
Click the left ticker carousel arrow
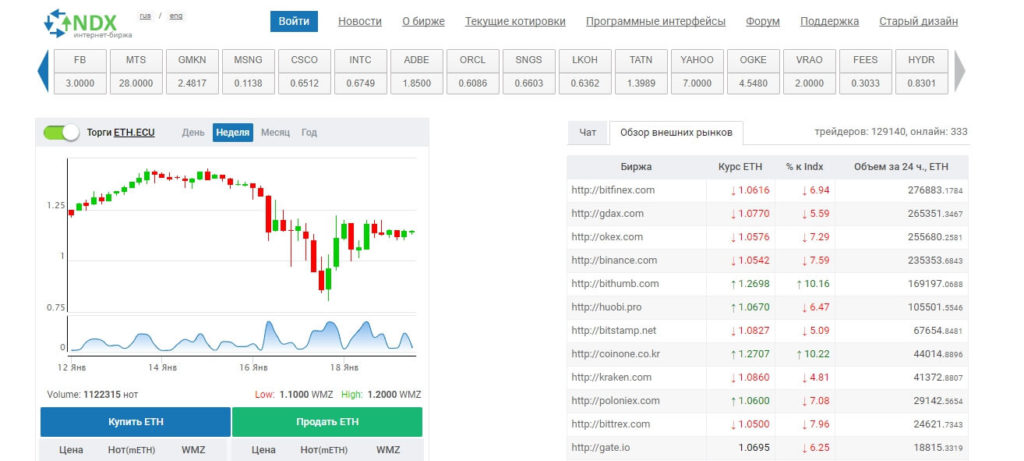[x=43, y=71]
